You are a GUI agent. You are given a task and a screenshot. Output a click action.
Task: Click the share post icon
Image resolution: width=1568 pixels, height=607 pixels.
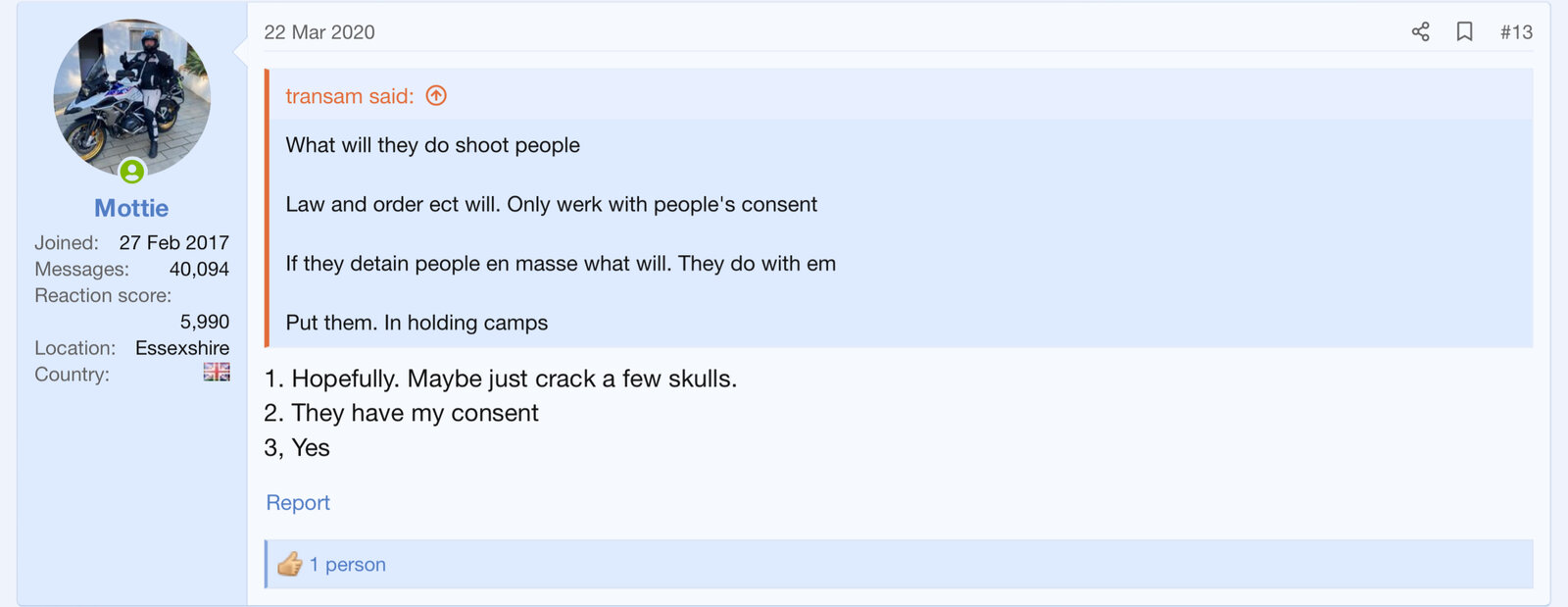[1420, 31]
